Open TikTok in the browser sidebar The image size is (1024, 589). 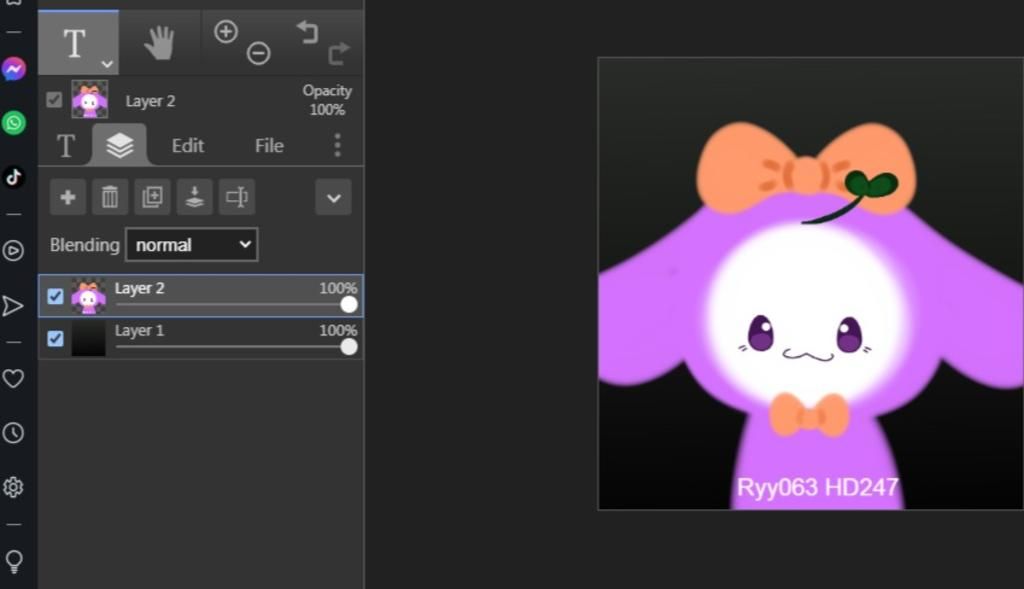pos(14,177)
